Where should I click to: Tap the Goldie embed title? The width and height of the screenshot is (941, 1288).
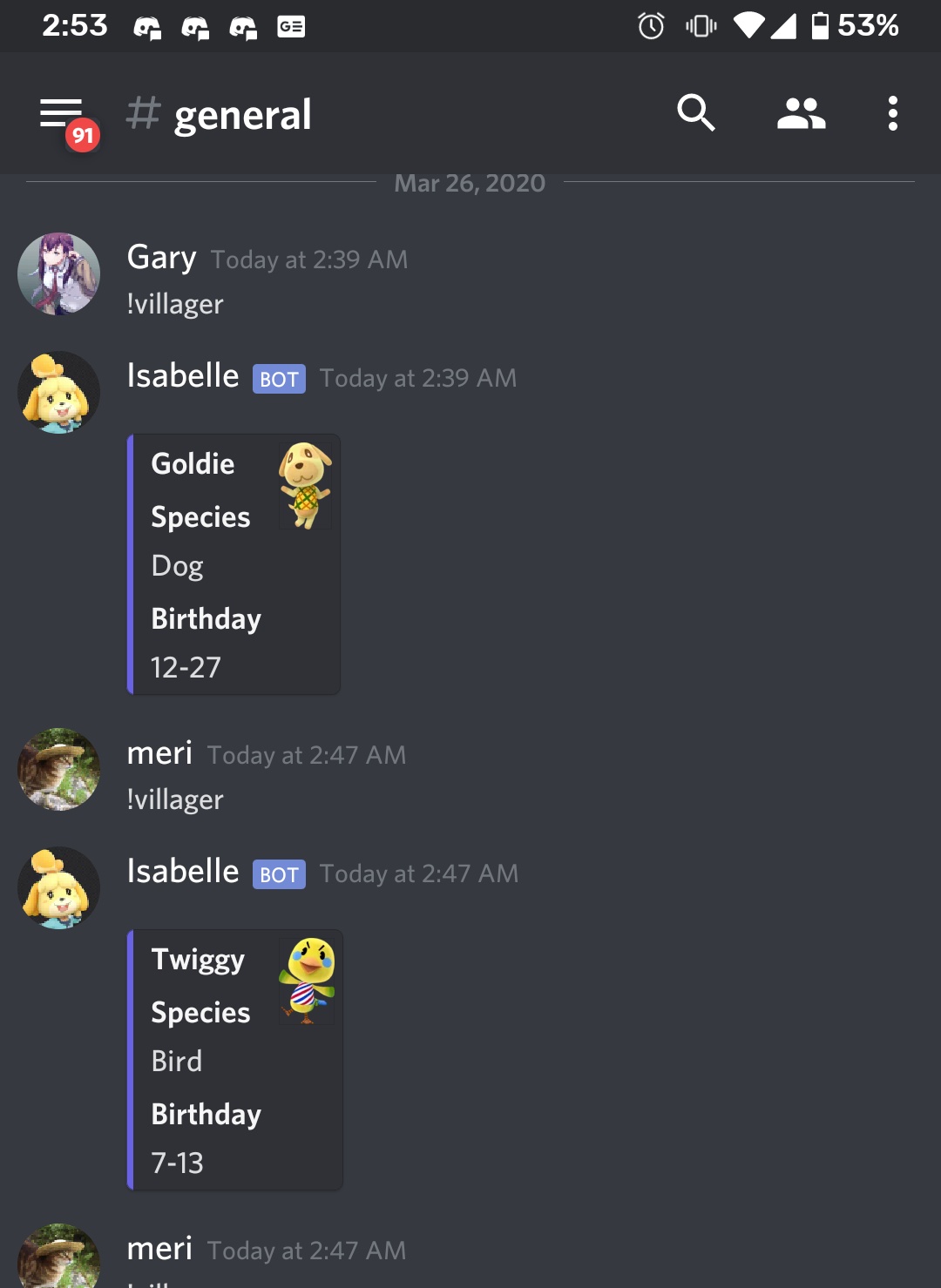pos(193,463)
